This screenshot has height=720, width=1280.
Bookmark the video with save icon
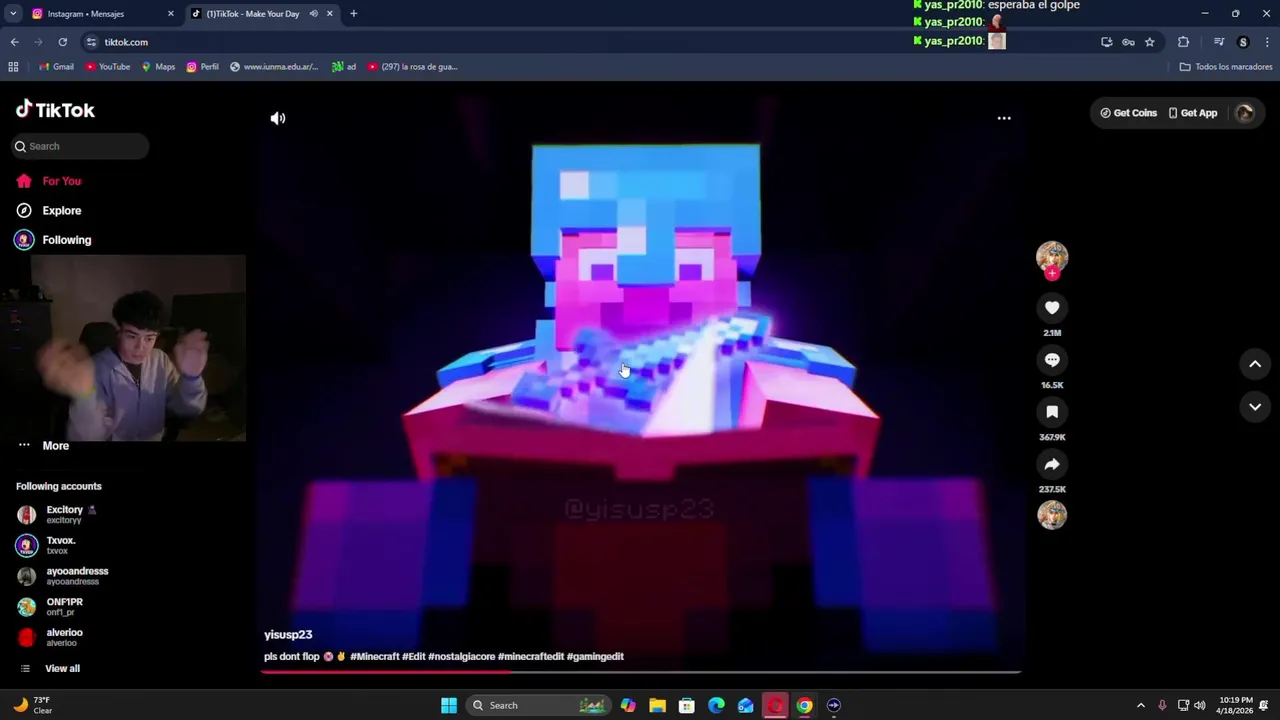1052,412
